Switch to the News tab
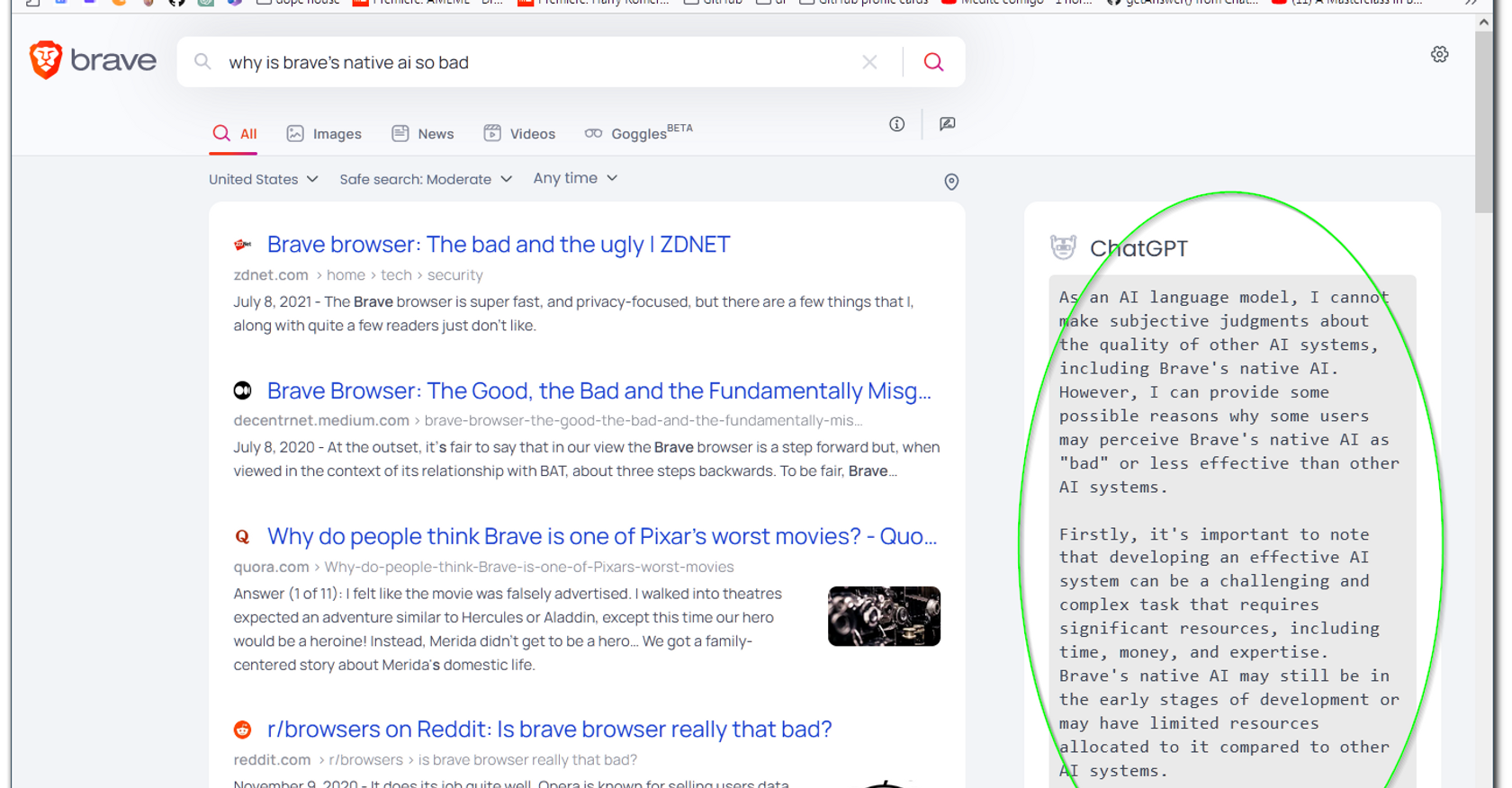The image size is (1512, 788). coord(422,133)
